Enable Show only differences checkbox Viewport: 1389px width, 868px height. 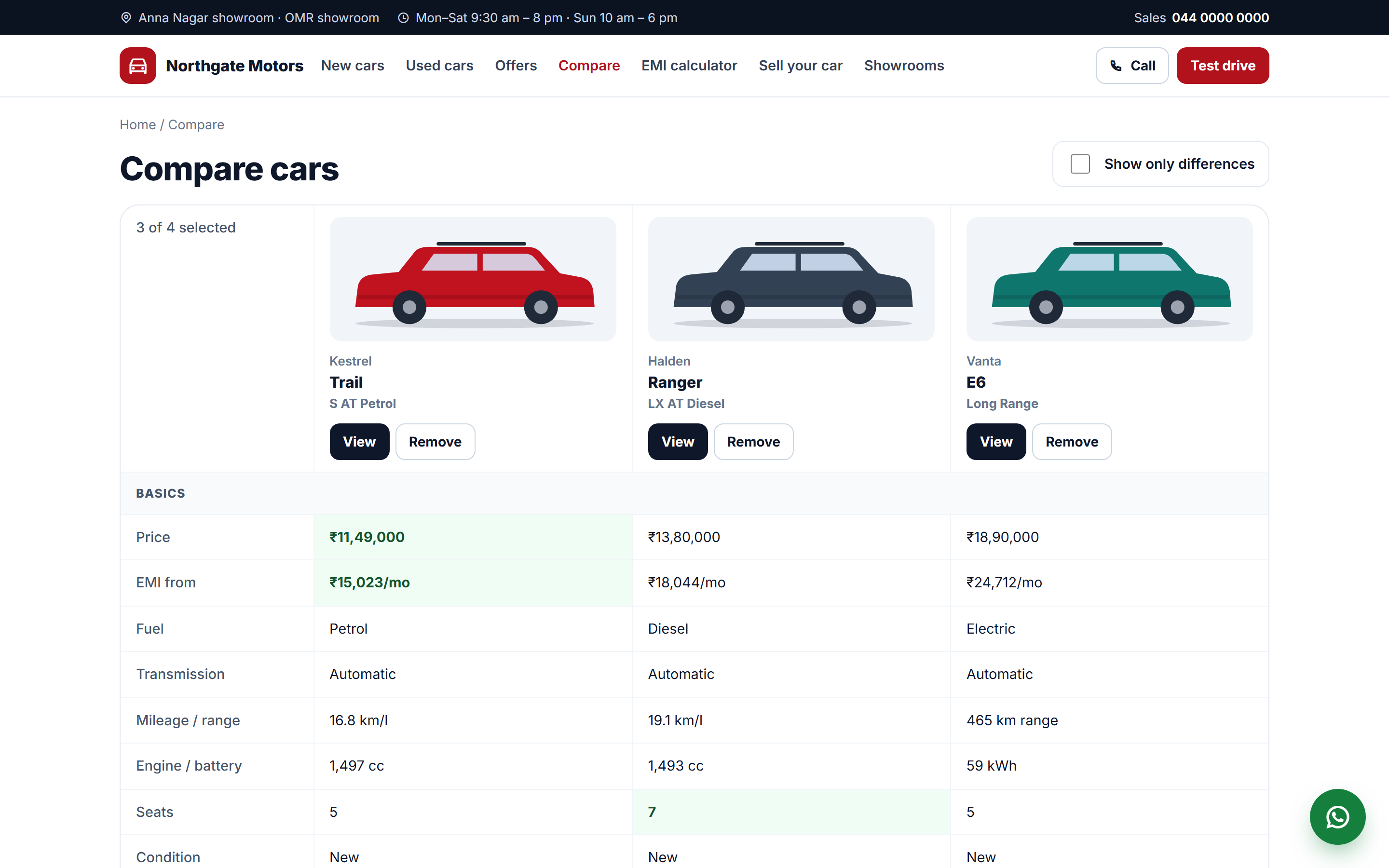(1080, 163)
